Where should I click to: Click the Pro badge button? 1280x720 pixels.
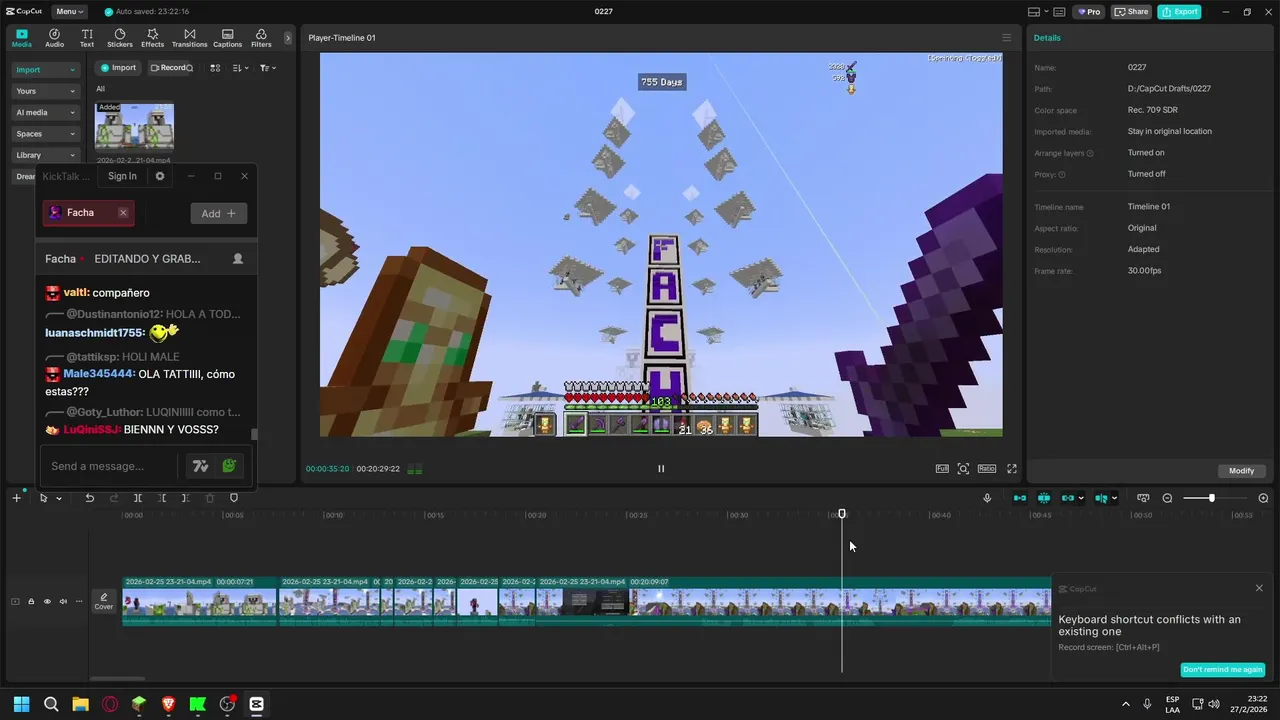point(1088,12)
